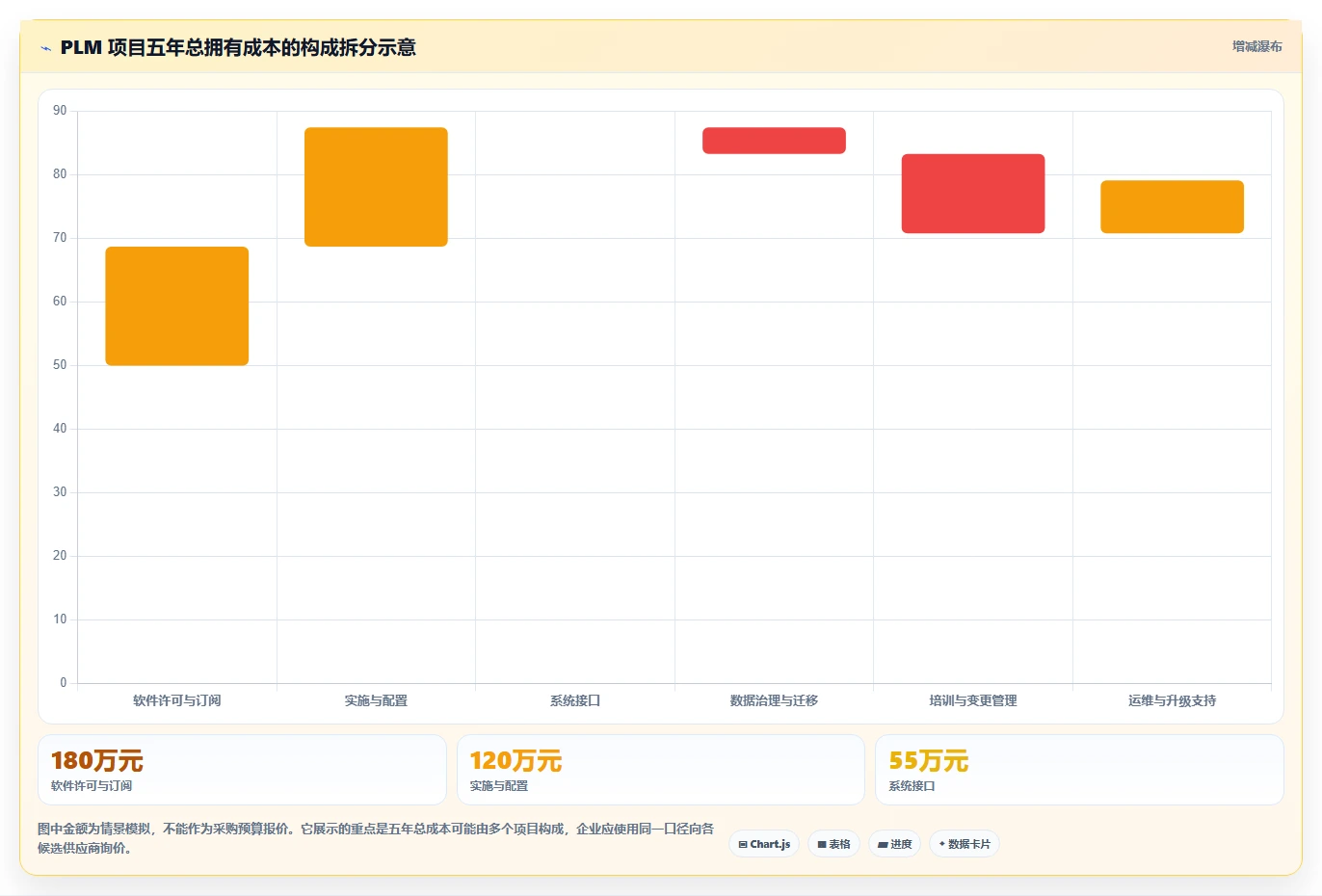
Task: Click the red 培训与变更管理 waterfall bar
Action: 973,194
